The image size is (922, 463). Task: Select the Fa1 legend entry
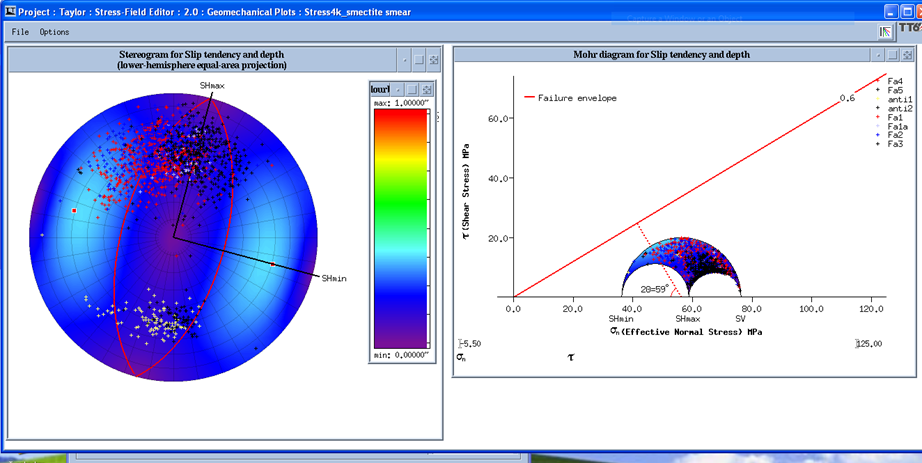coord(890,117)
